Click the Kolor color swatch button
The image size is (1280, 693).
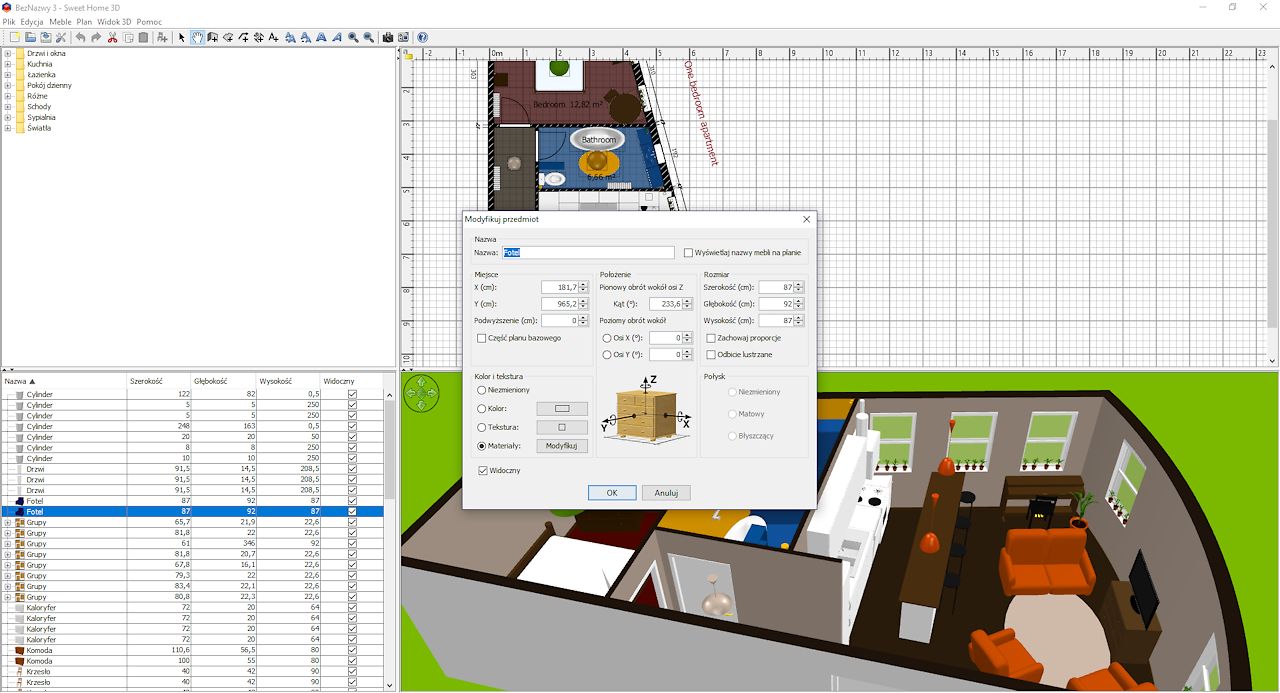(x=562, y=408)
